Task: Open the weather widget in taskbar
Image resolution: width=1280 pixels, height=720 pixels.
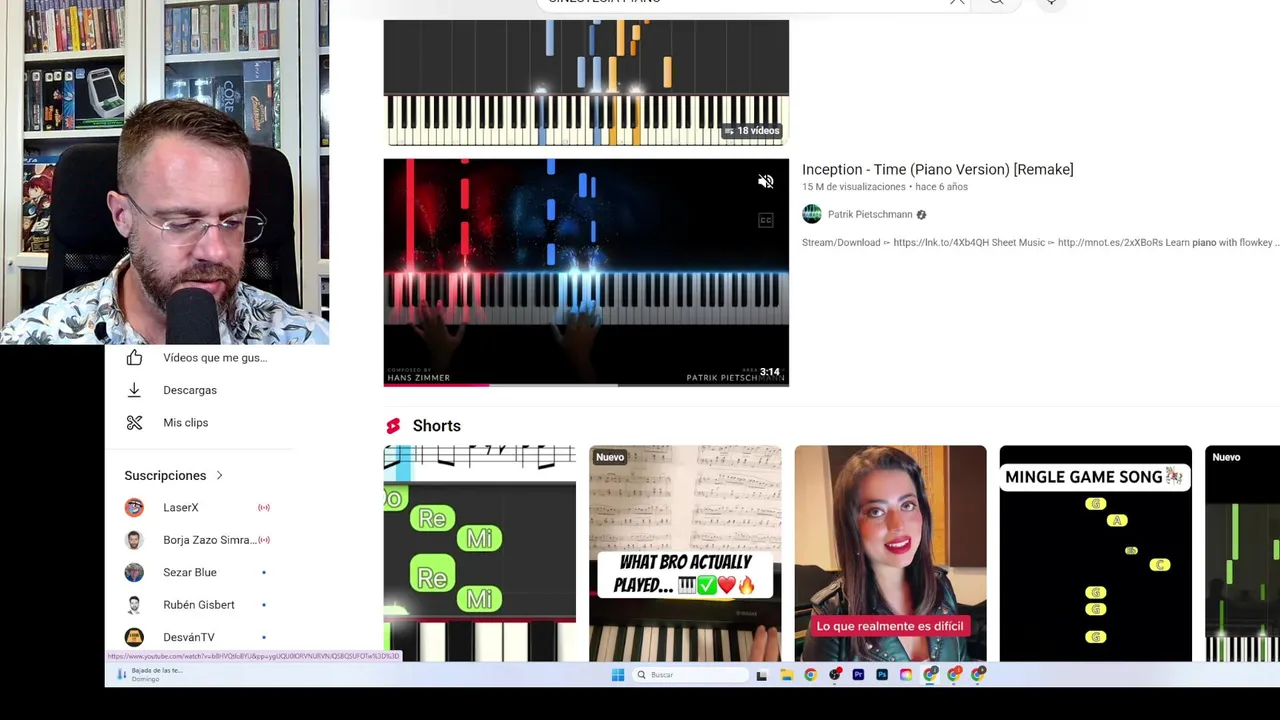Action: click(x=148, y=675)
